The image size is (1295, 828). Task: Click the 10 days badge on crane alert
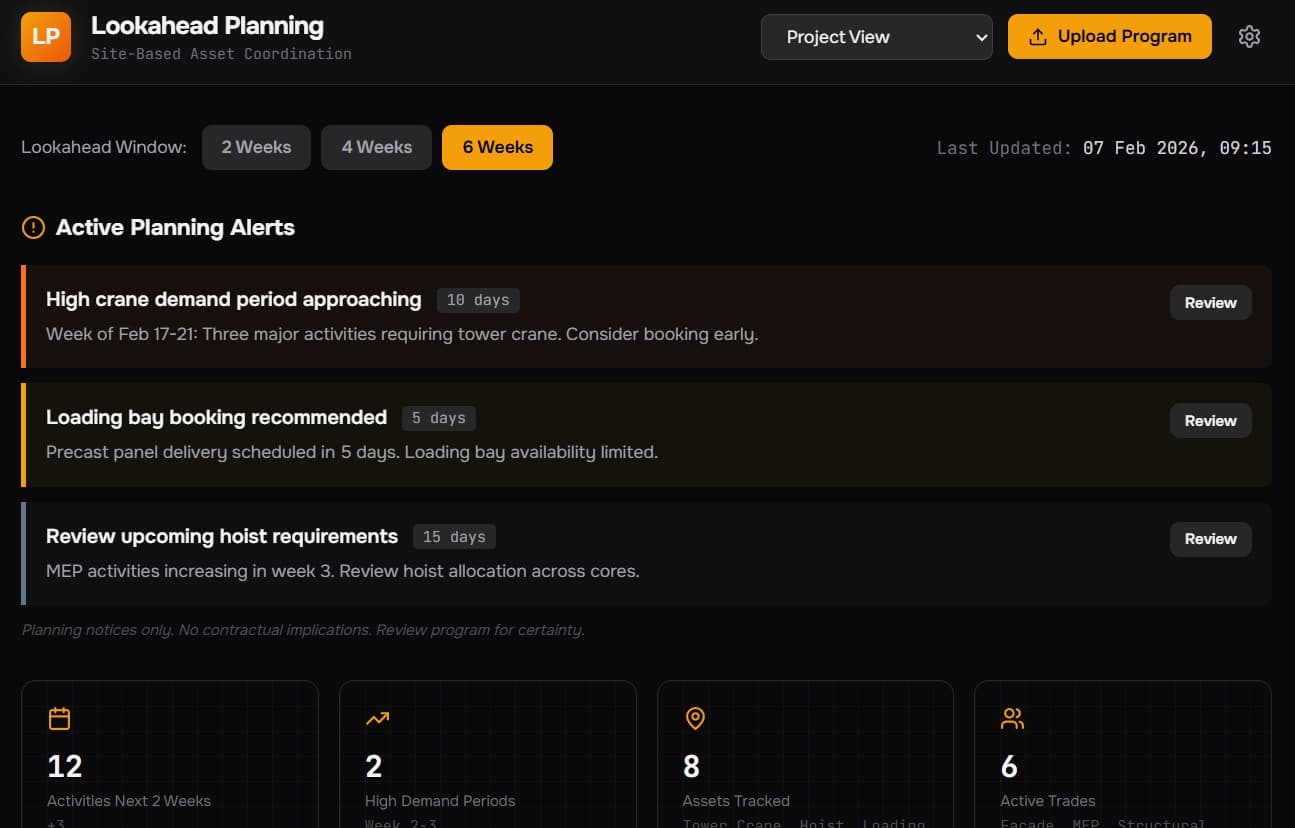pyautogui.click(x=478, y=299)
